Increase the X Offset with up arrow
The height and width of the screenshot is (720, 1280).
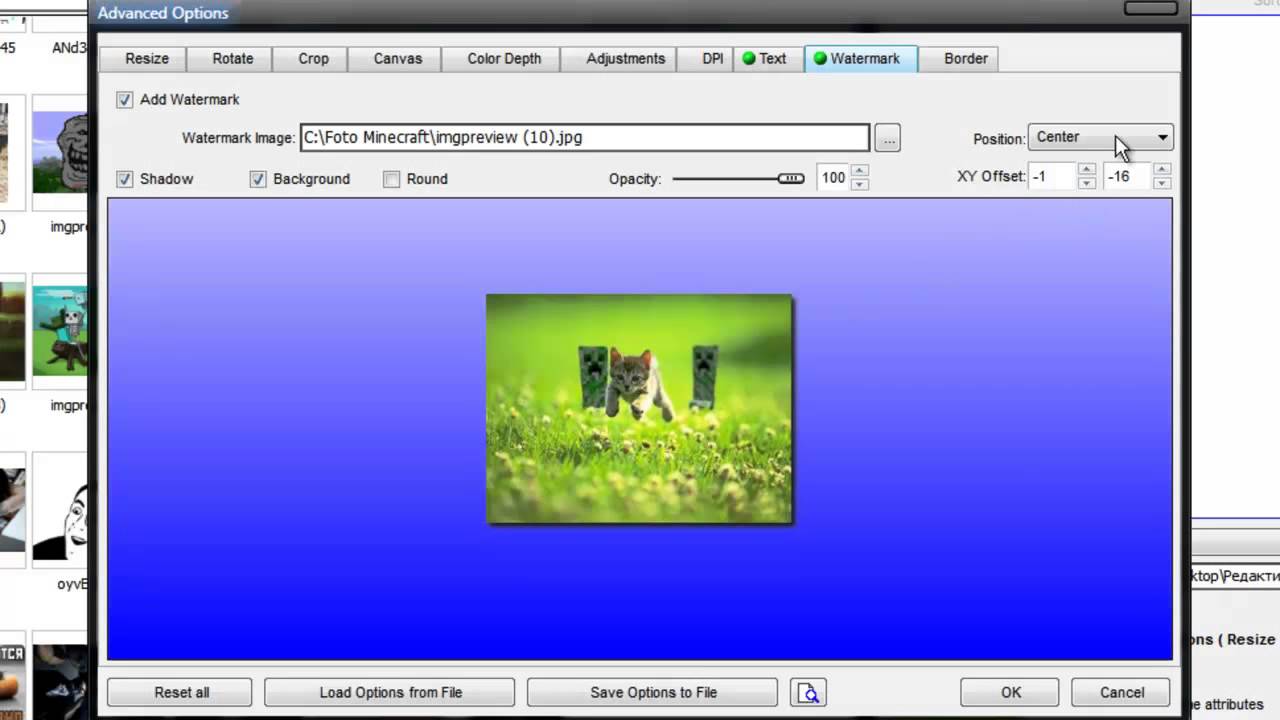point(1087,170)
